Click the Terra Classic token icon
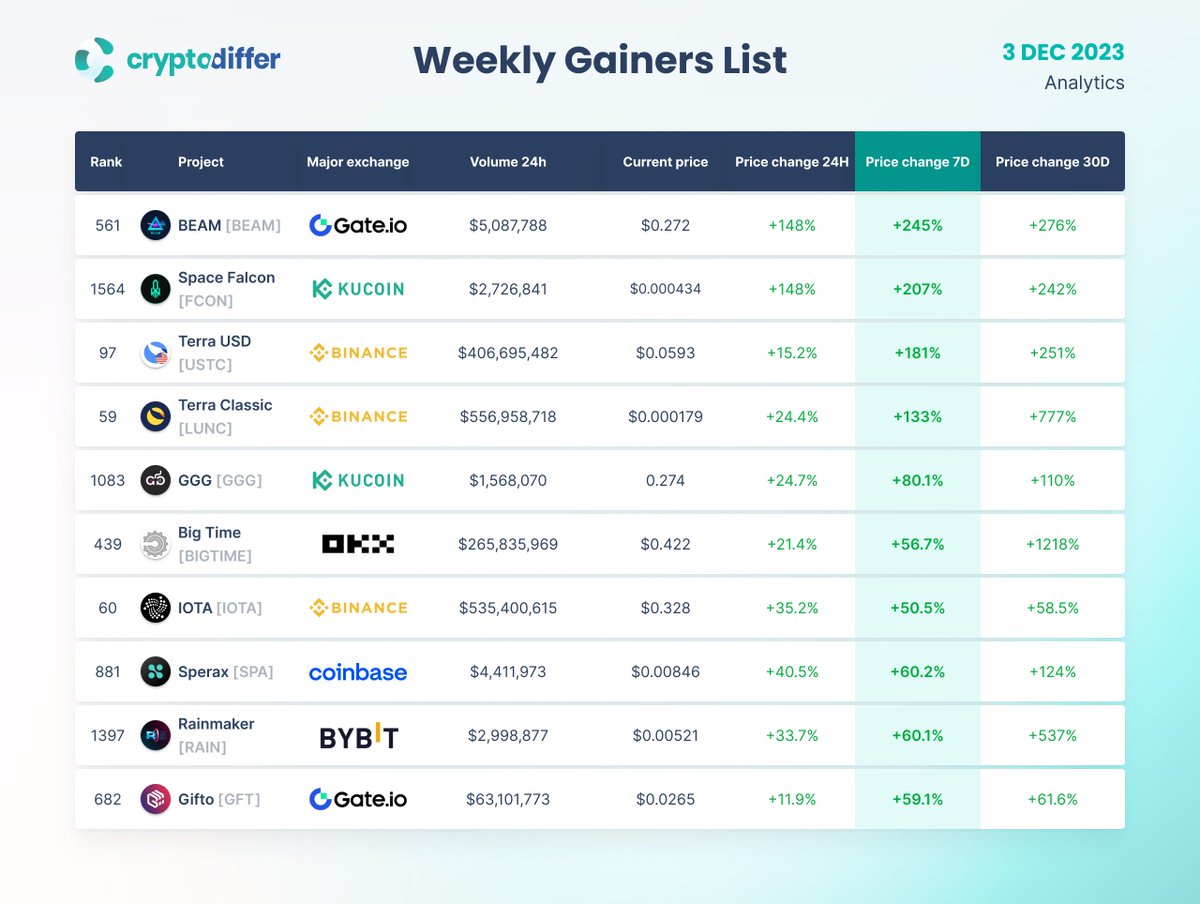Screen dimensions: 1200x904 [x=156, y=416]
